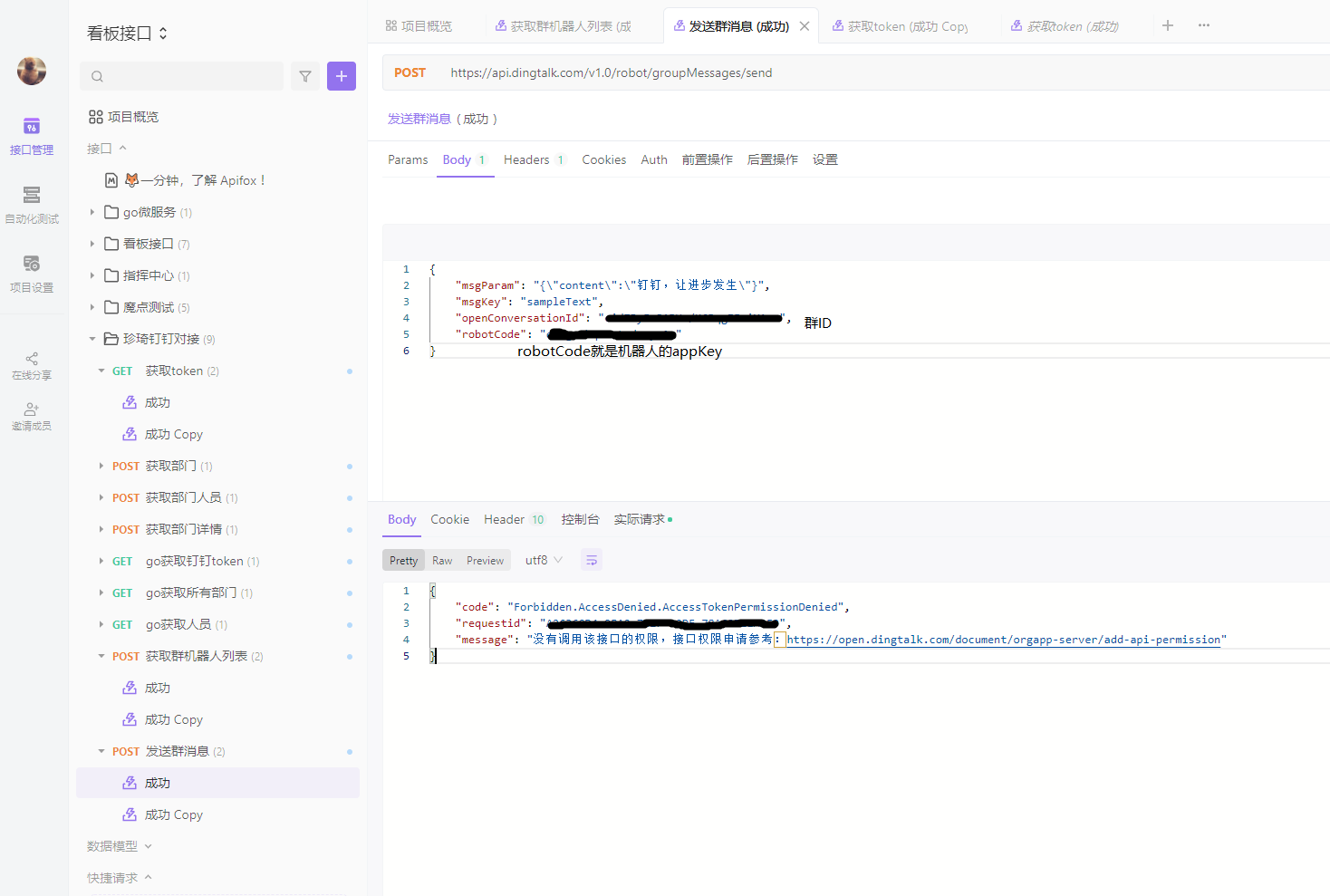Open the request Cookies tab

(604, 159)
